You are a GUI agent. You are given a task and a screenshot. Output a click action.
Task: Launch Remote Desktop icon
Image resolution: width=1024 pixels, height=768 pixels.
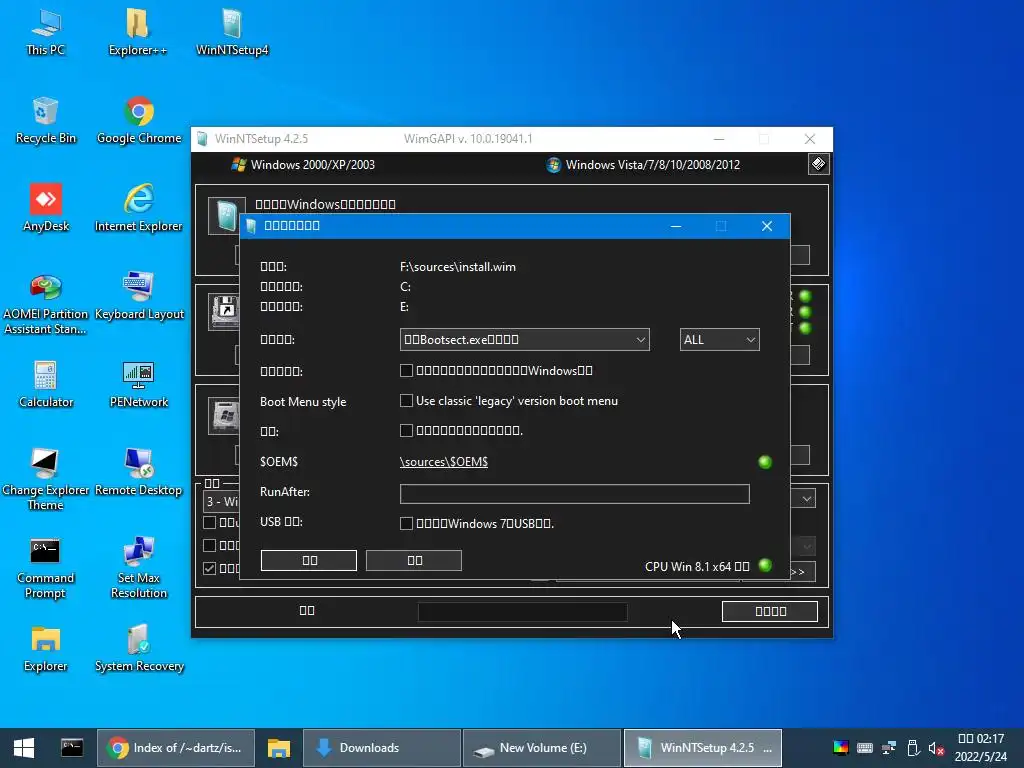[138, 473]
